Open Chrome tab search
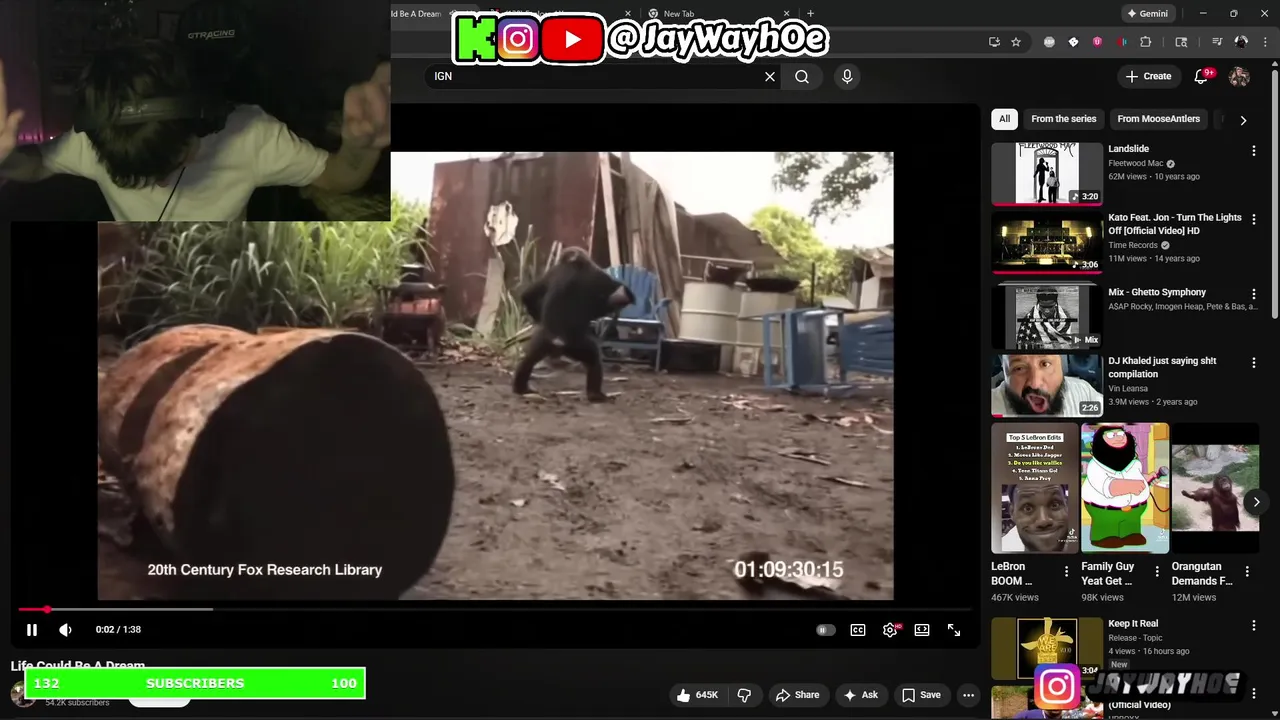 (x=1181, y=42)
